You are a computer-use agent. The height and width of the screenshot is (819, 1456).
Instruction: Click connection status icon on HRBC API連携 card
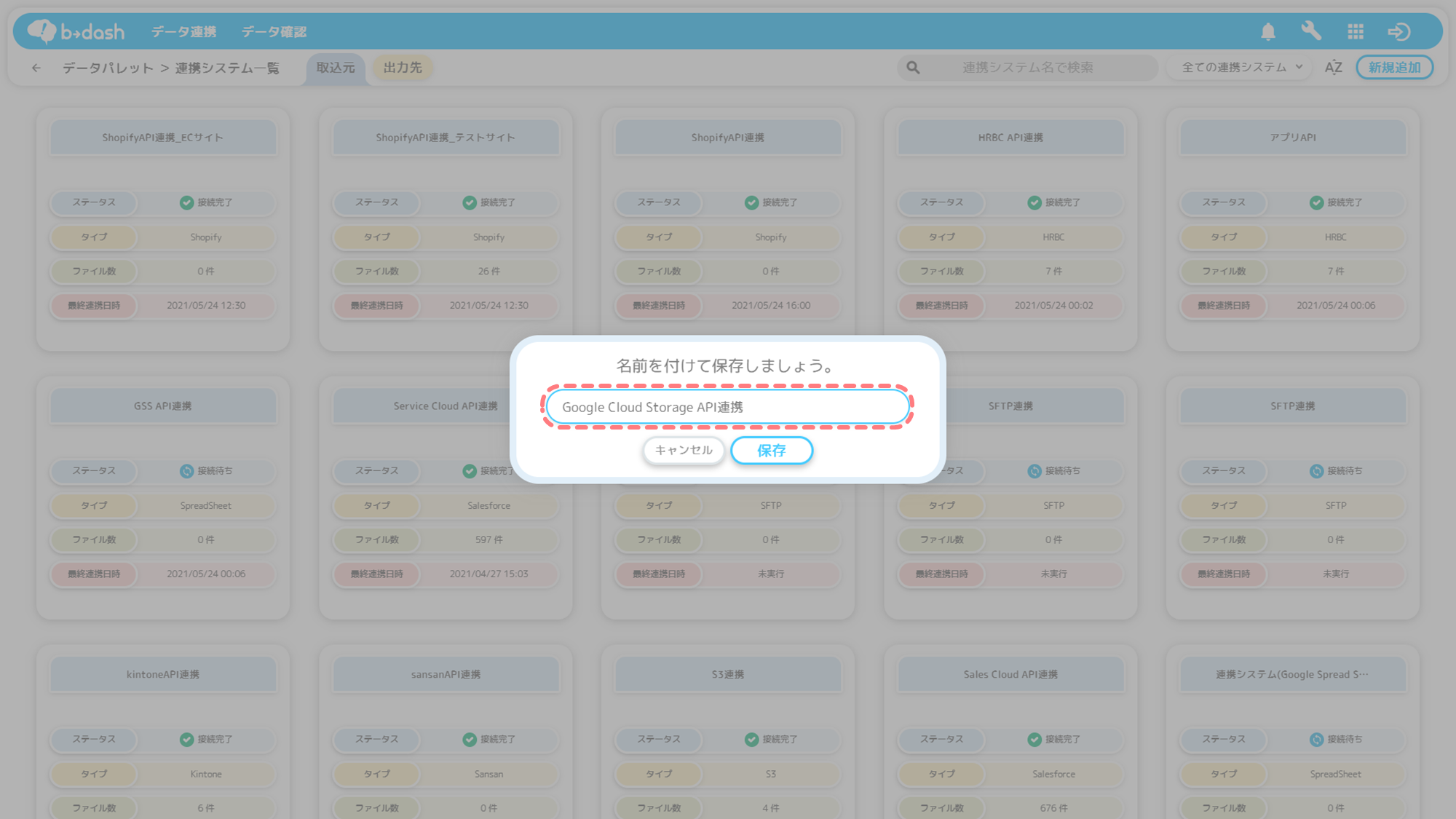1034,202
